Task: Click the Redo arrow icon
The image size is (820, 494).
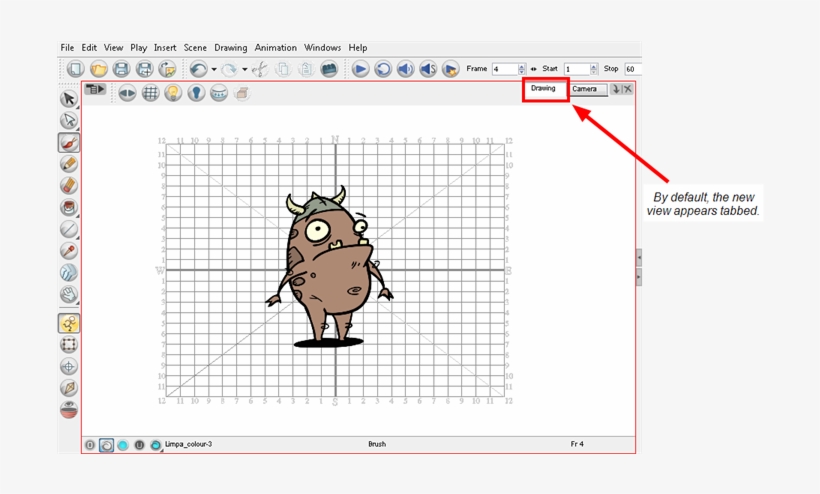Action: point(229,69)
